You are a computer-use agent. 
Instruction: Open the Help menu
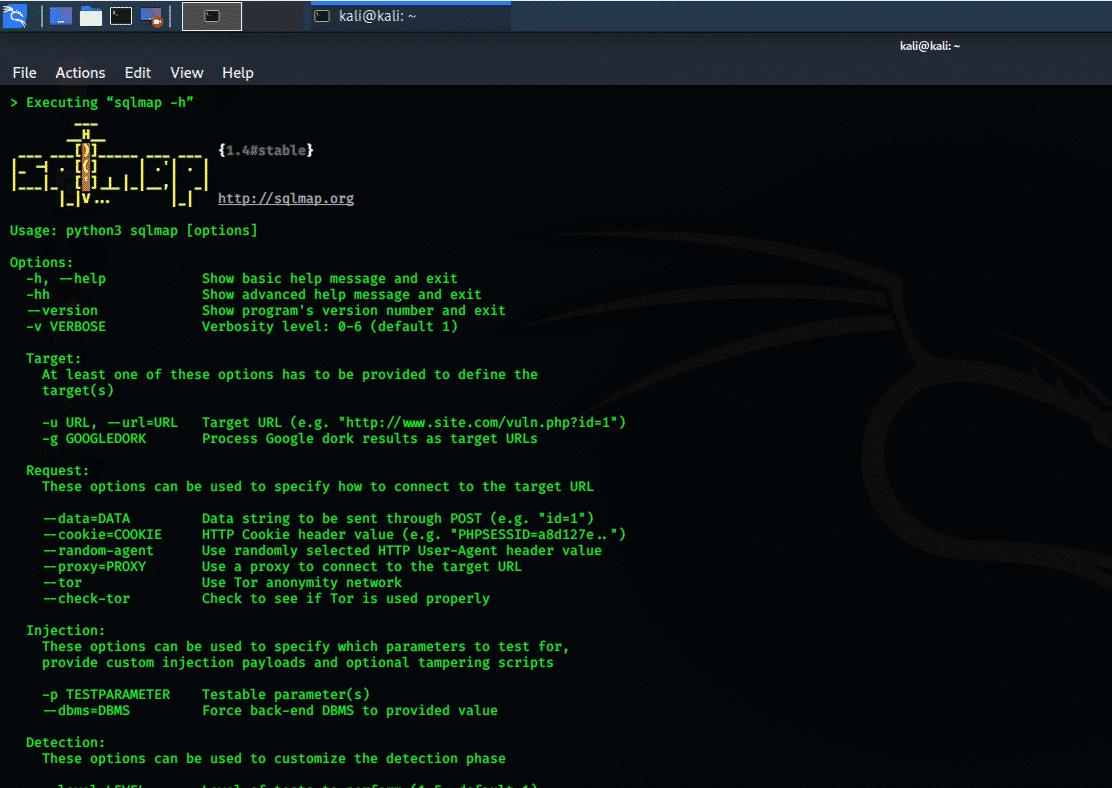pyautogui.click(x=238, y=73)
